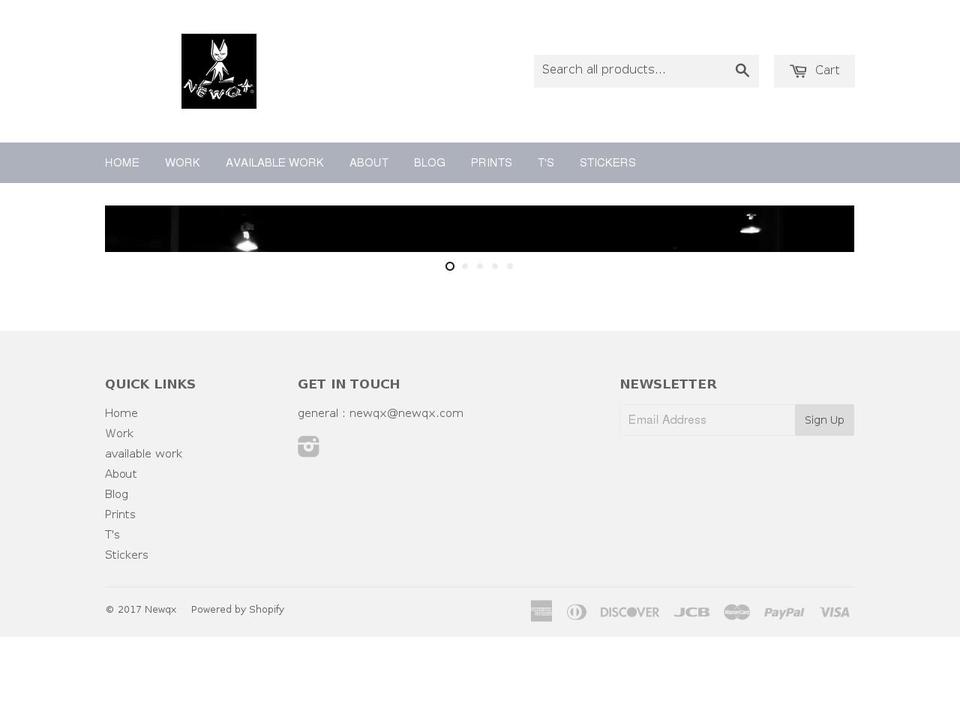Viewport: 960px width, 720px height.
Task: Select the third slideshow dot
Action: [x=480, y=266]
